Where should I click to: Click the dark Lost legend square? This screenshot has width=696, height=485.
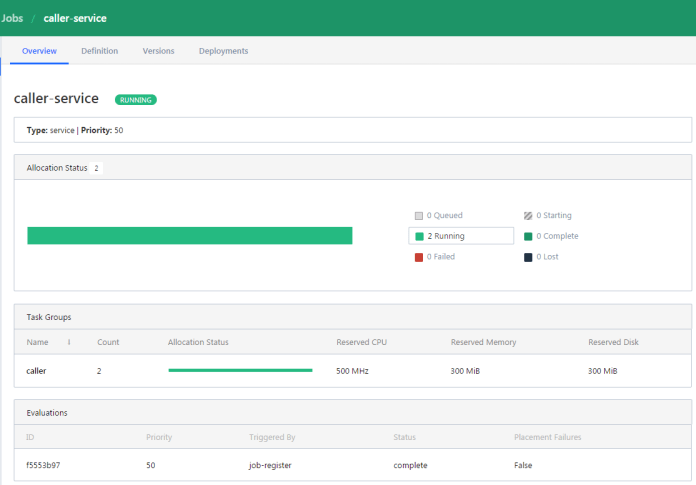tap(528, 257)
